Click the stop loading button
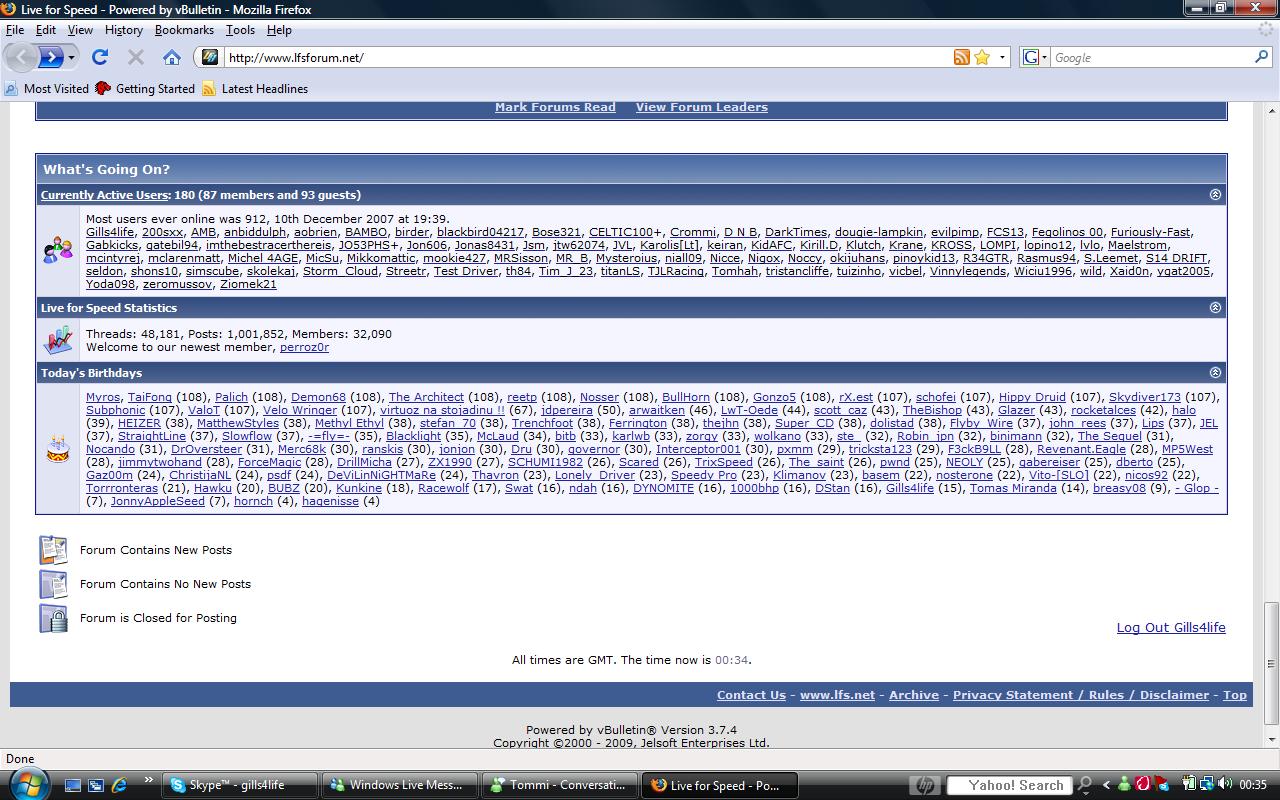1280x800 pixels. [136, 57]
